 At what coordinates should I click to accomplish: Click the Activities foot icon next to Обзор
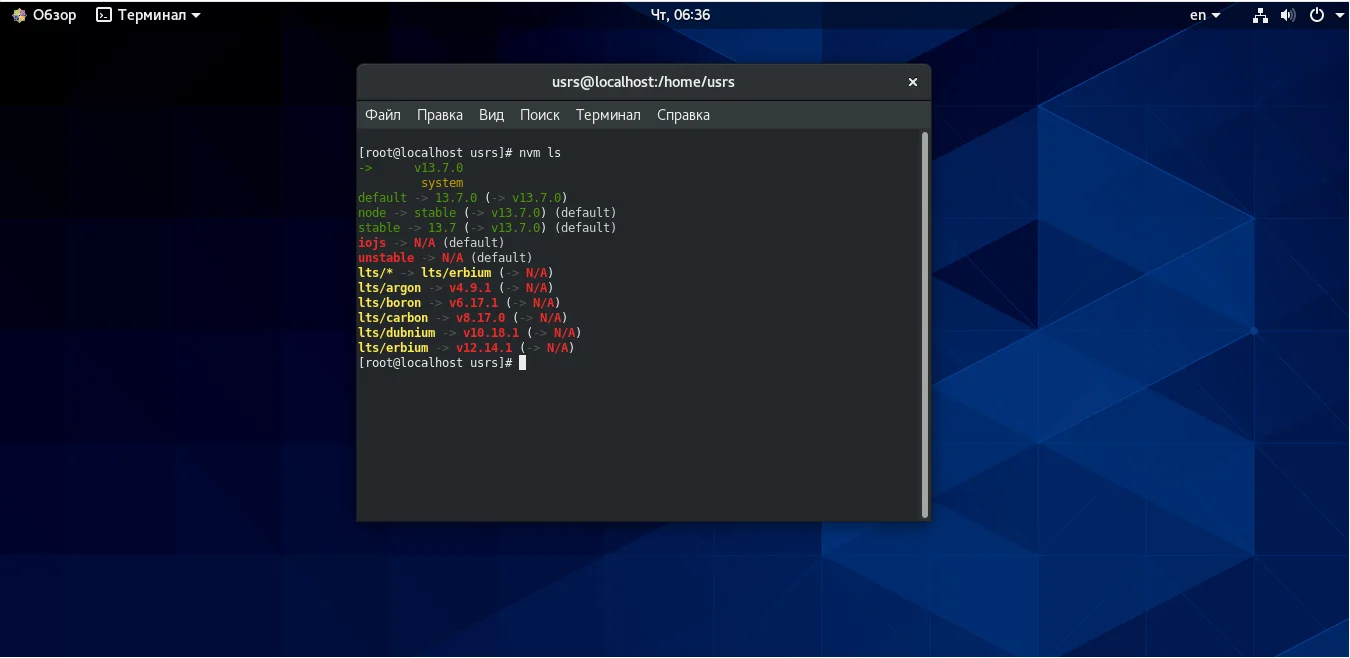[x=19, y=15]
